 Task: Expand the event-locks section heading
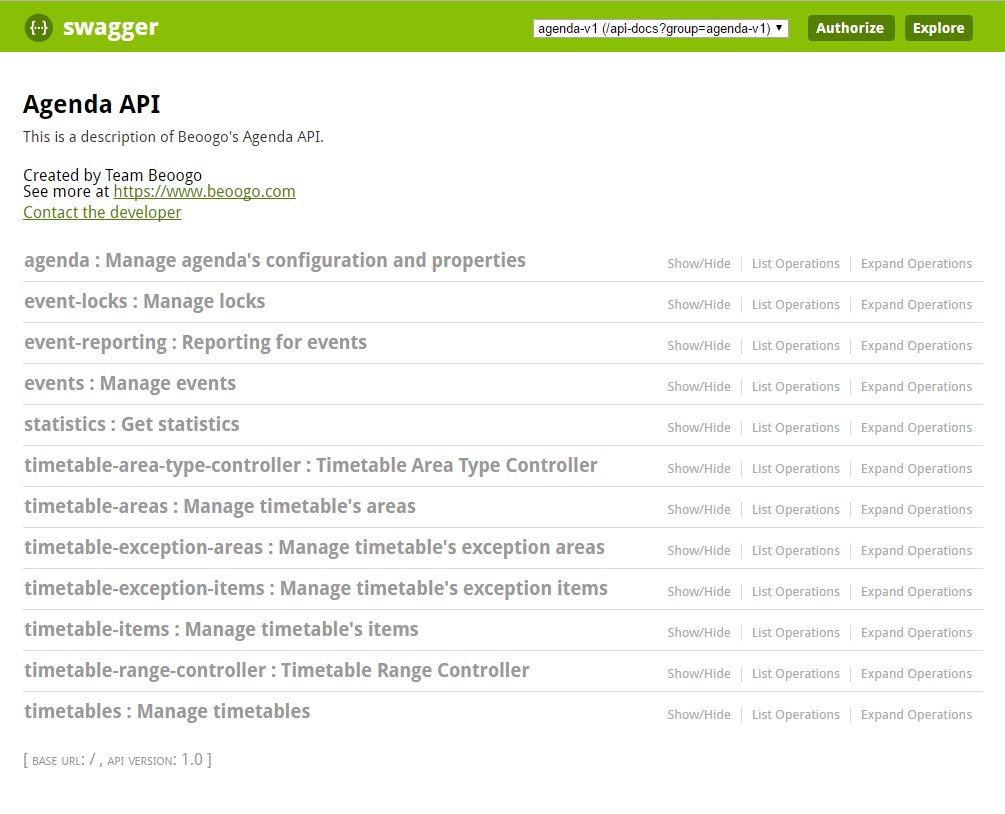pyautogui.click(x=145, y=301)
